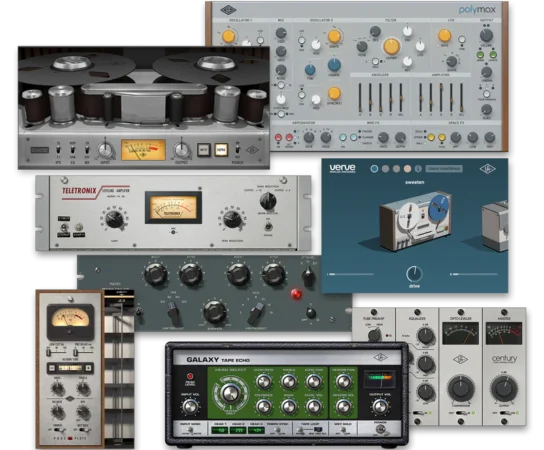
Task: Click the Verve drive knob
Action: click(x=414, y=274)
